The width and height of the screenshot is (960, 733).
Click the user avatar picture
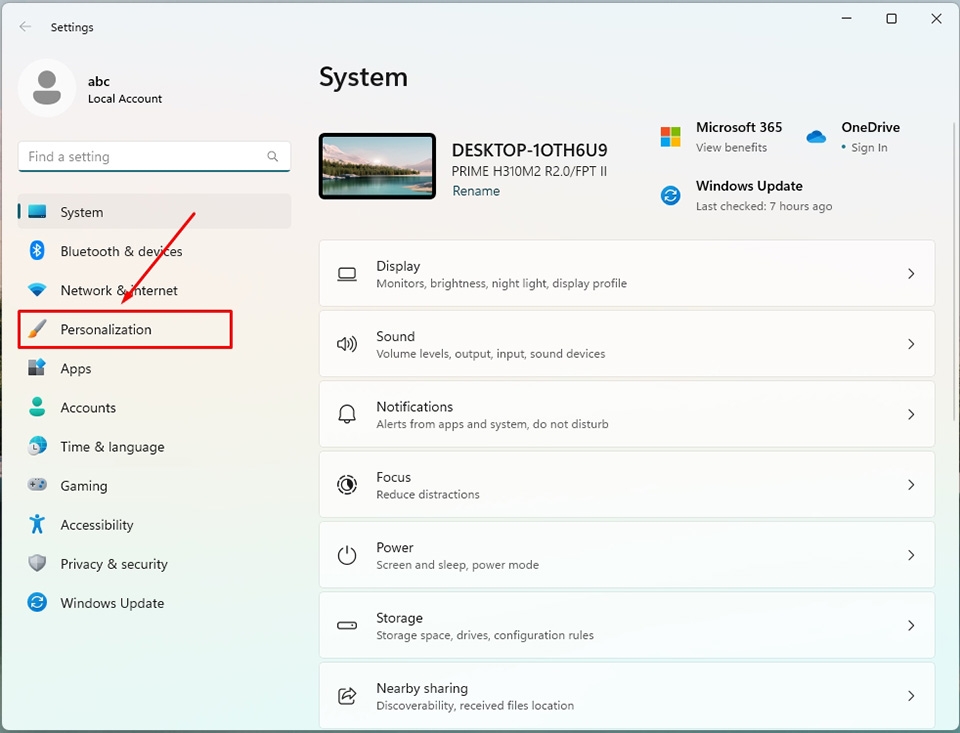coord(47,88)
